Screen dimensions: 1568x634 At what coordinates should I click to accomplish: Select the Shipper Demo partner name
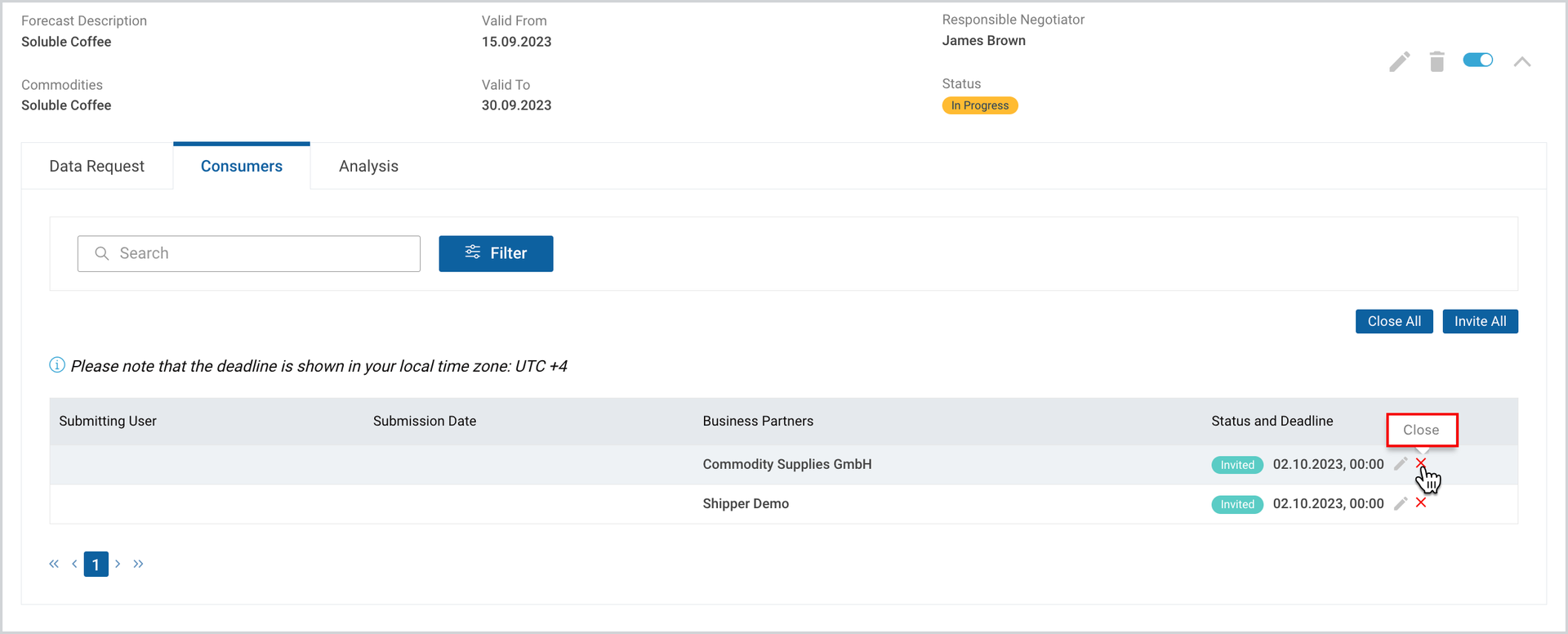(746, 503)
